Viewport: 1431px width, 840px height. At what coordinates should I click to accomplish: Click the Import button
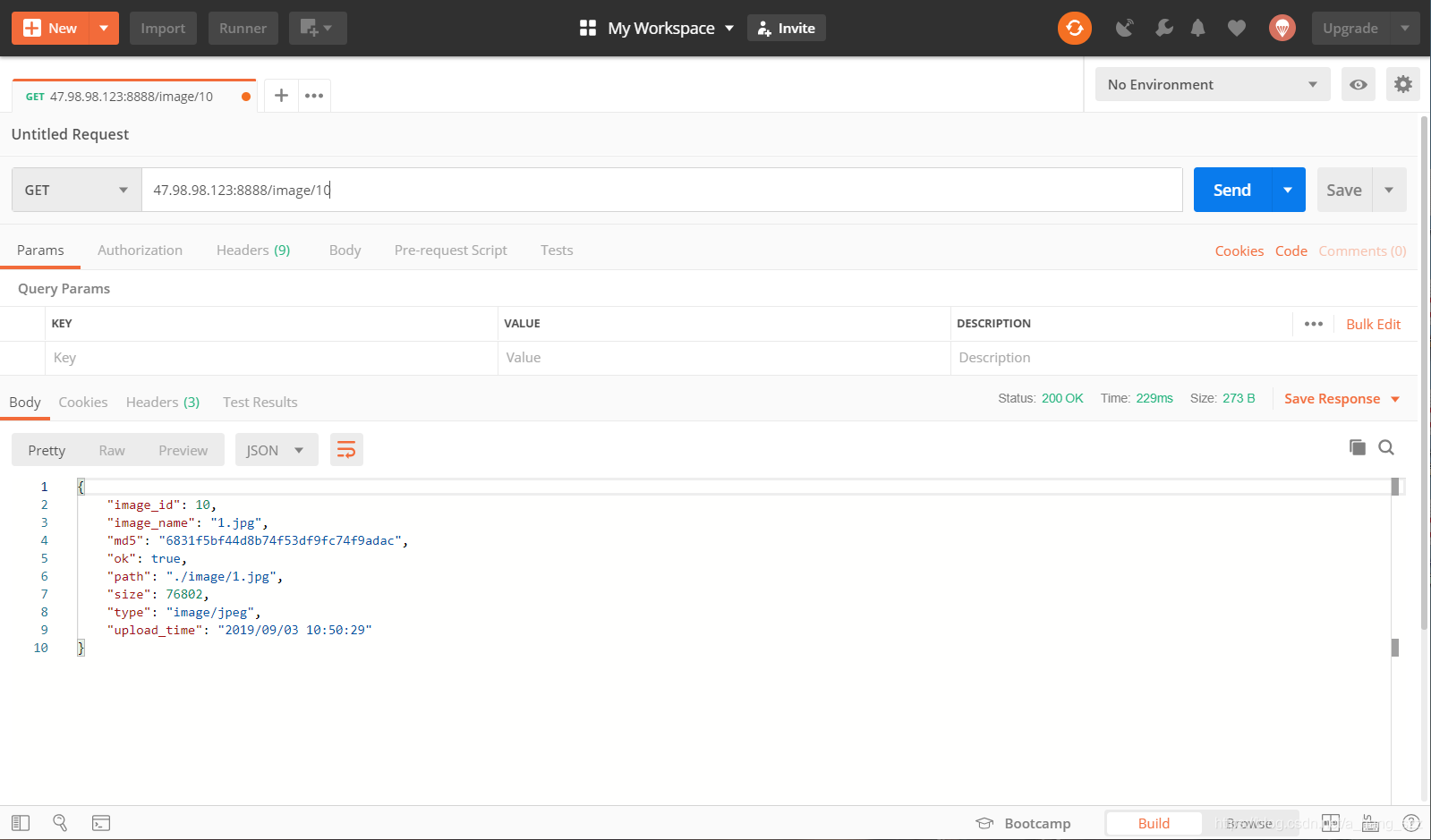point(163,28)
